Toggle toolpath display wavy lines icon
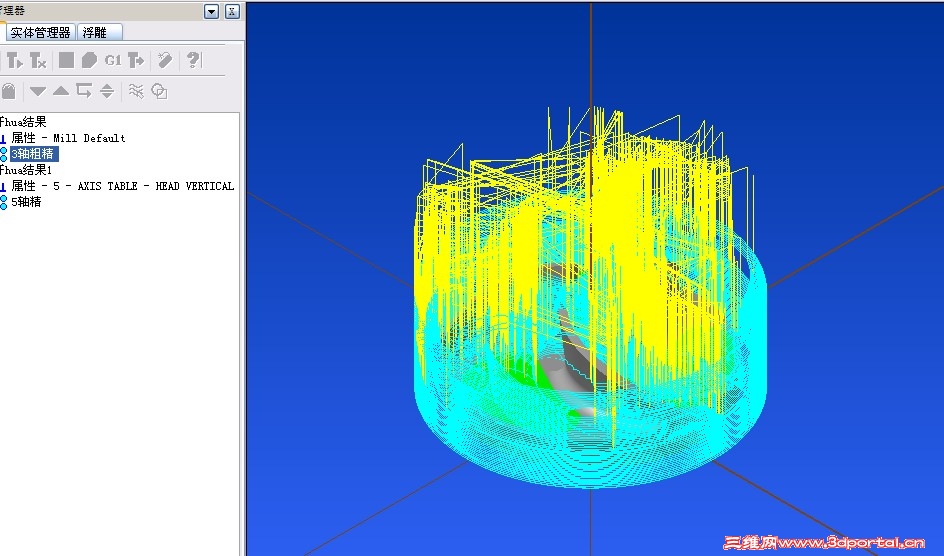The height and width of the screenshot is (556, 944). pyautogui.click(x=136, y=91)
